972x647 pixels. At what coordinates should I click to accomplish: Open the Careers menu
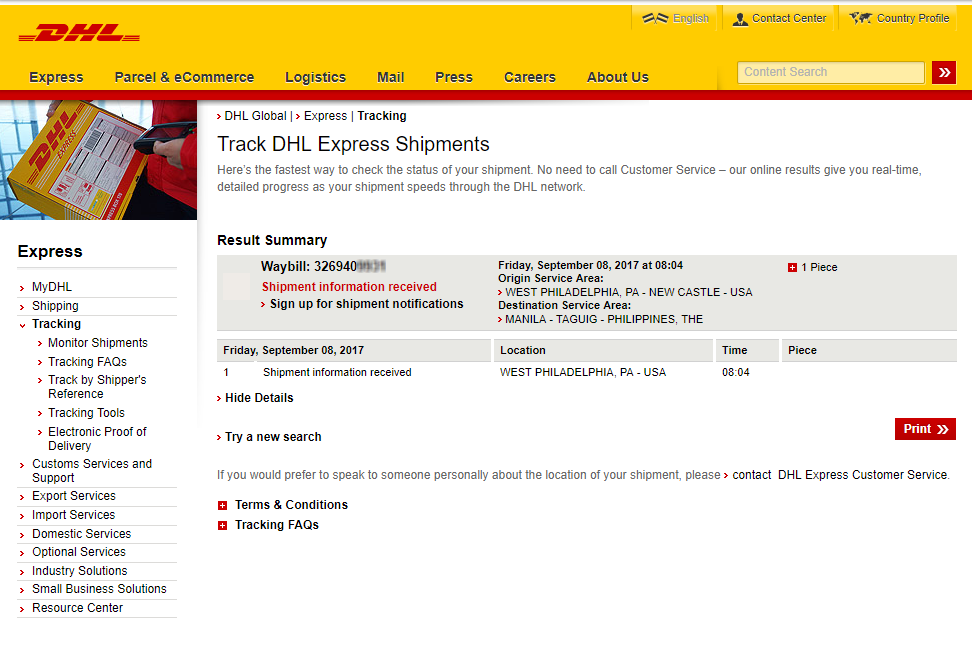[530, 77]
